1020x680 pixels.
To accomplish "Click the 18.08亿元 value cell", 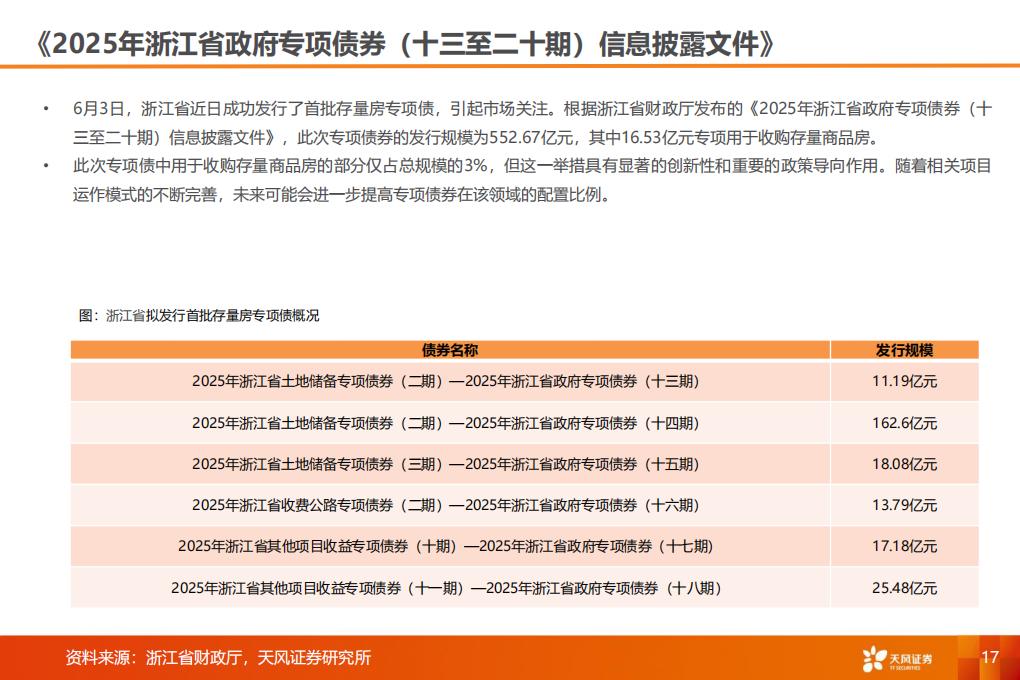I will [904, 464].
